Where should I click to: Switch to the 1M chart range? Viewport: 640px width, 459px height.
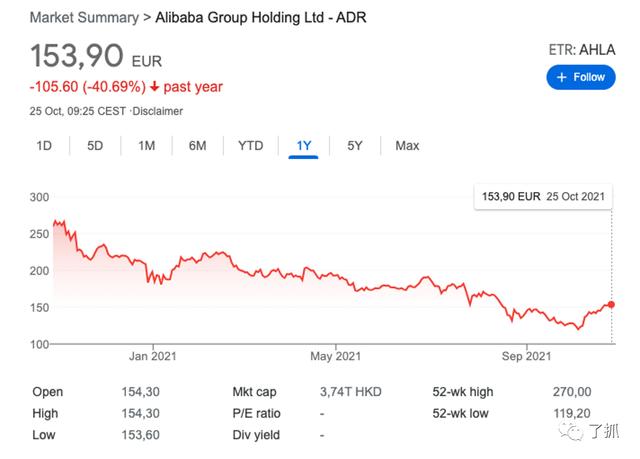(x=146, y=146)
